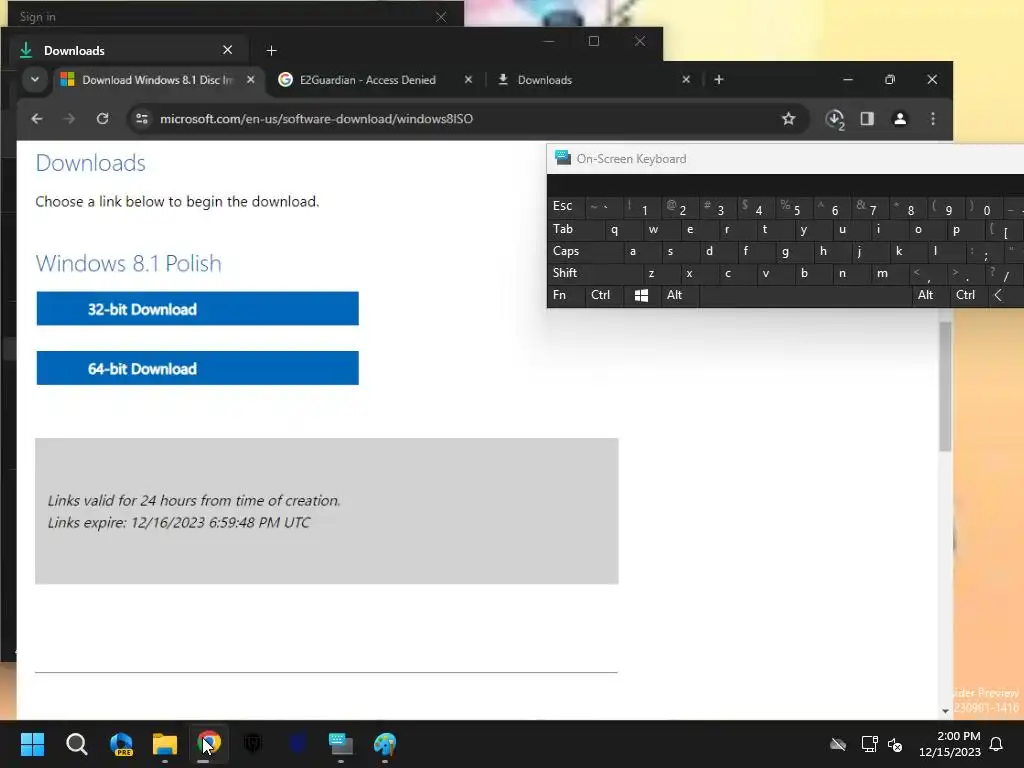
Task: Click the 64-bit Download button
Action: tap(197, 368)
